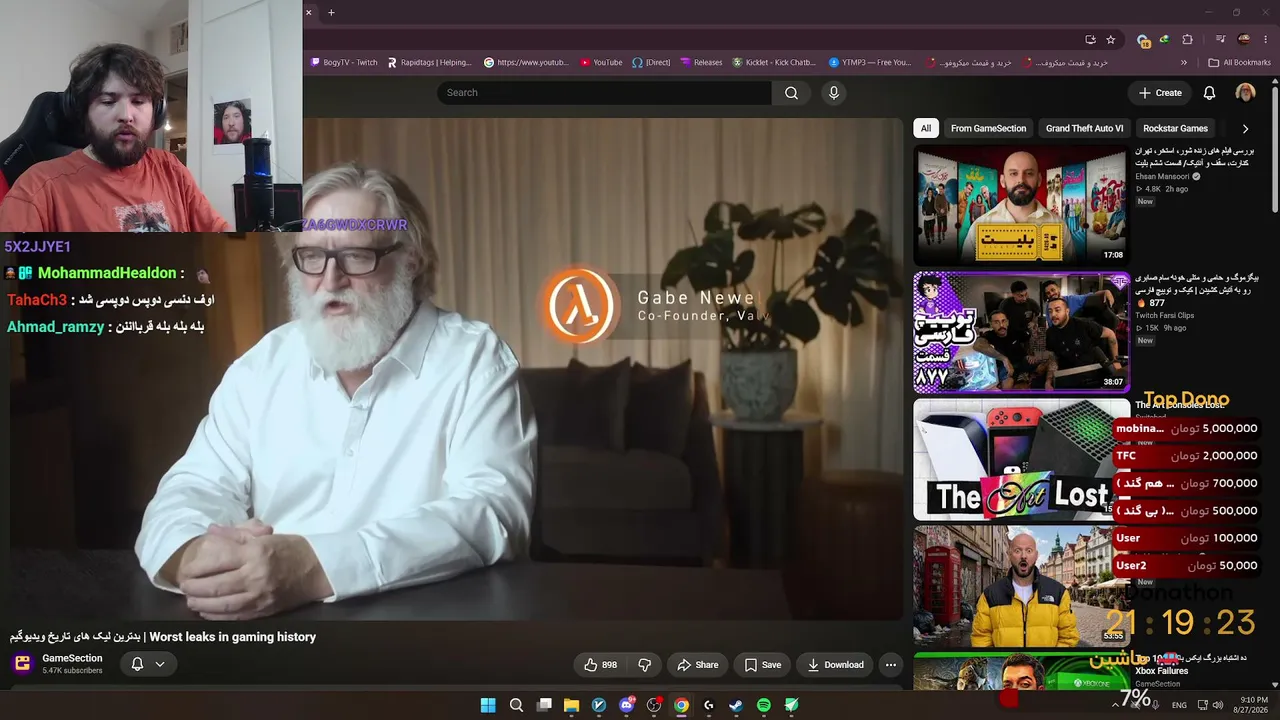Open the Rapidtags bookmark
Screen dimensions: 1280x720
pyautogui.click(x=429, y=62)
